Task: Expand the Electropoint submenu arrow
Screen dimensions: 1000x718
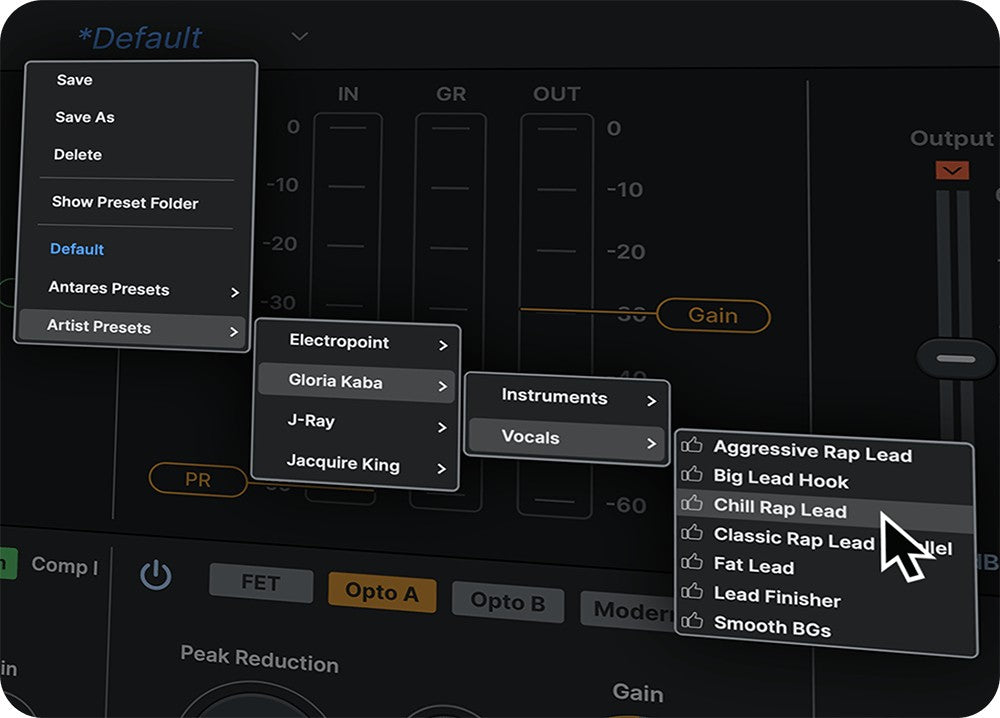Action: [x=443, y=346]
